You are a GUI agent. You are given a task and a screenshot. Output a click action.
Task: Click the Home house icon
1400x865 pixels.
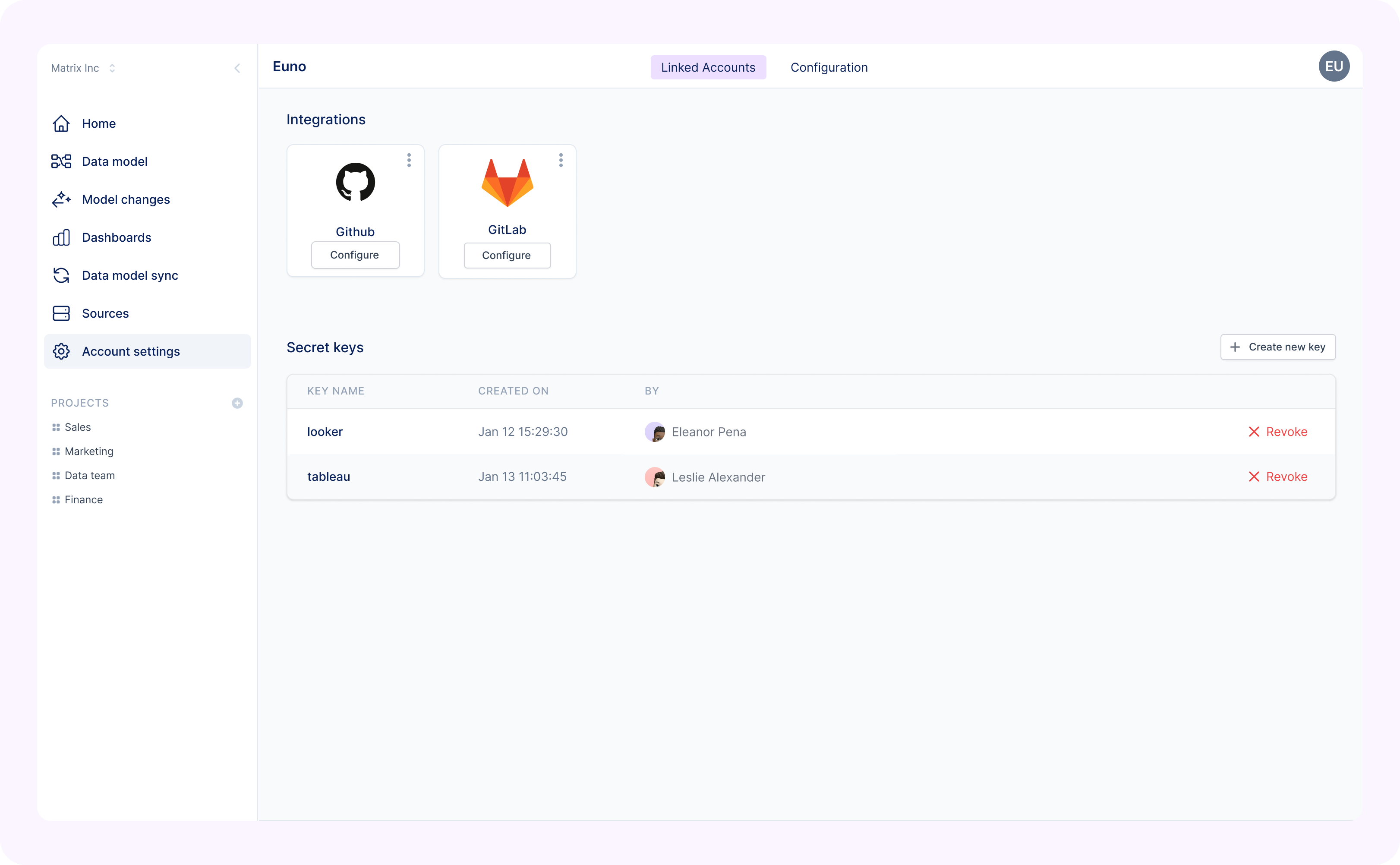(61, 123)
